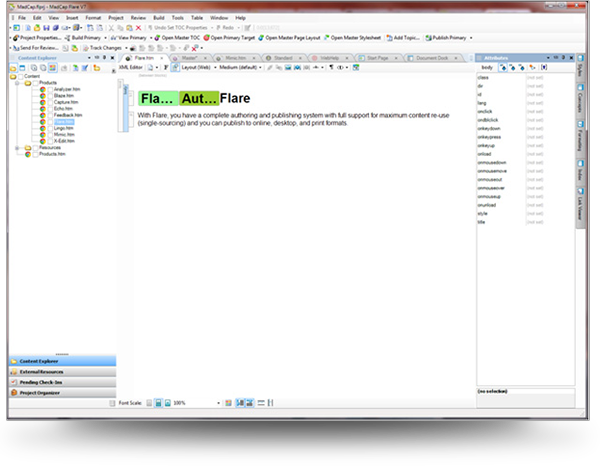Screen dimensions: 600x466
Task: Click Open Primary Target
Action: 229,37
